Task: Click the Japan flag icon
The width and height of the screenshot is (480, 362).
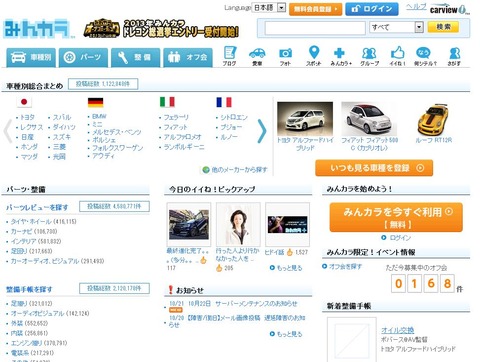Action: (24, 102)
